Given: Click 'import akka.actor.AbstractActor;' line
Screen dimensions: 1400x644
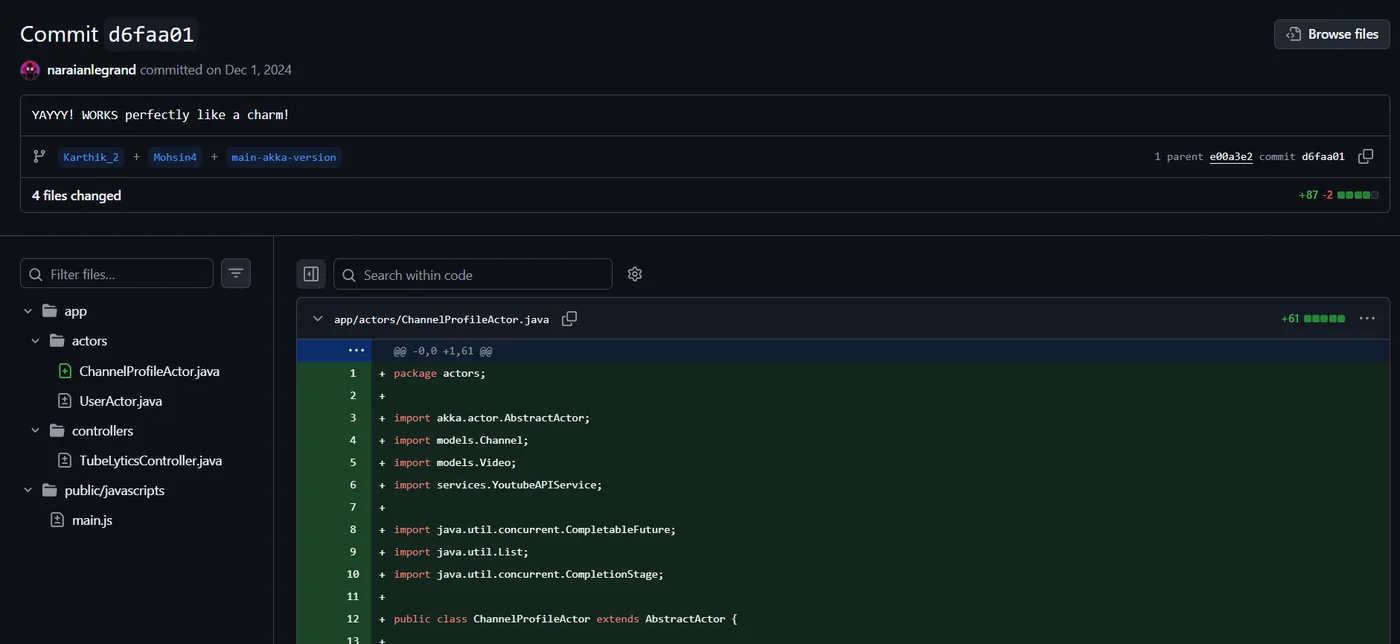Looking at the screenshot, I should 492,418.
